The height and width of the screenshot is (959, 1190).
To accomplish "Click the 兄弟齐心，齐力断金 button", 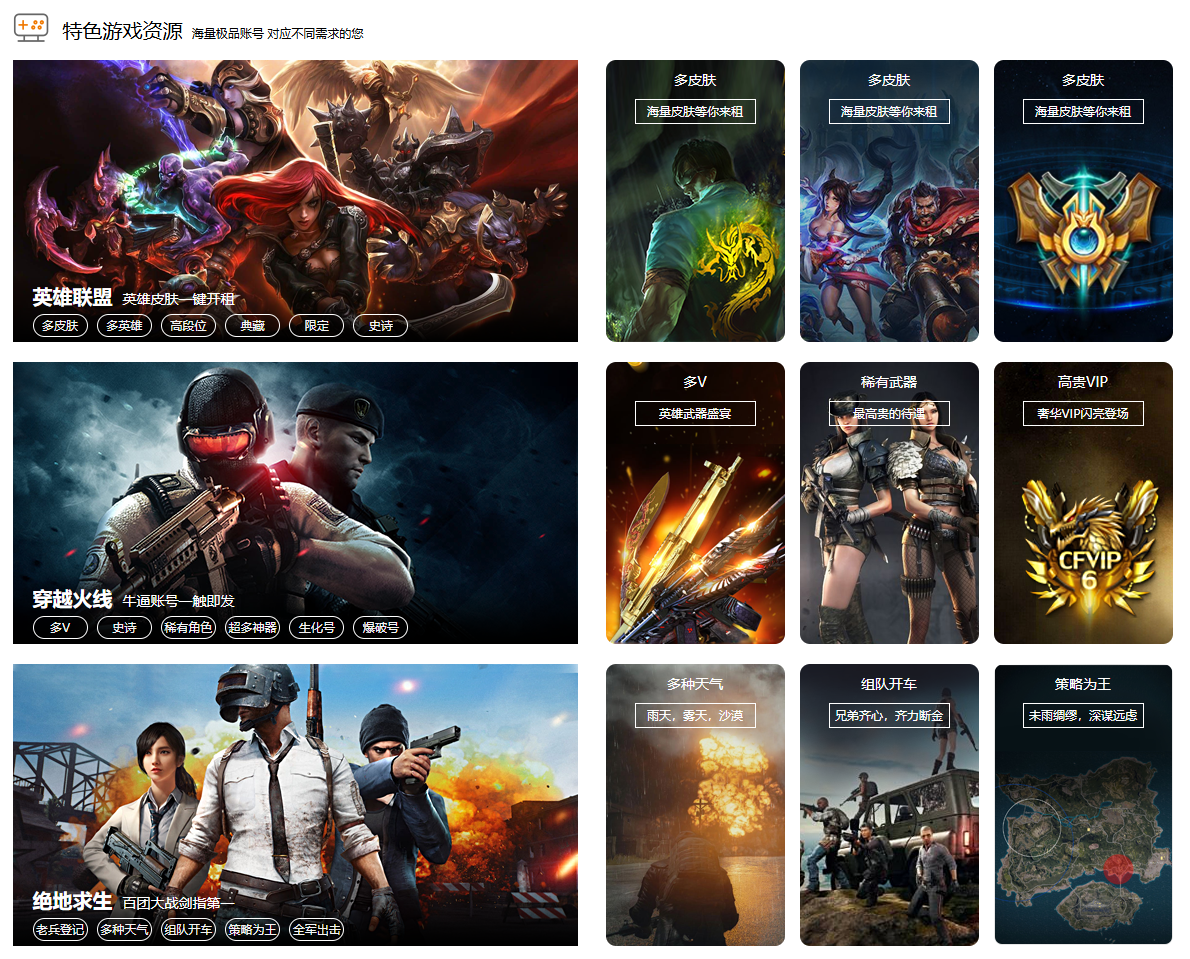I will coord(889,715).
